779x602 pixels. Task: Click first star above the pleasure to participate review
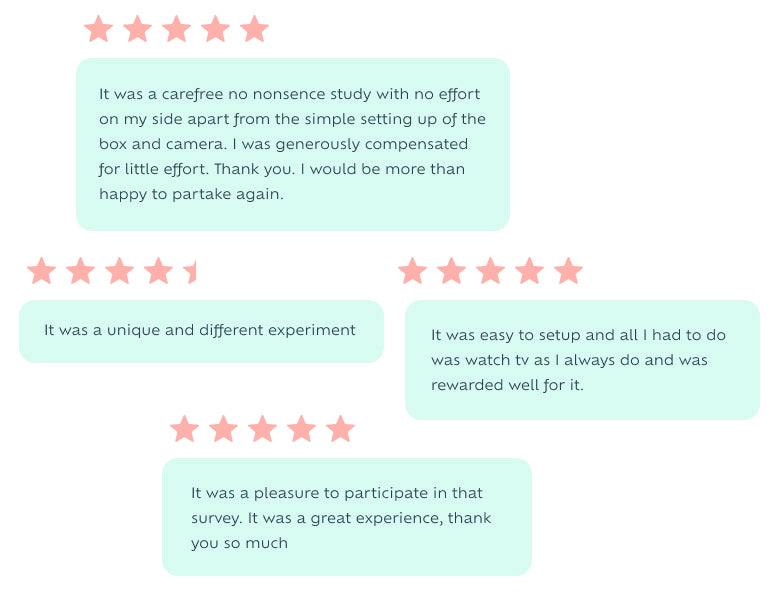(184, 429)
